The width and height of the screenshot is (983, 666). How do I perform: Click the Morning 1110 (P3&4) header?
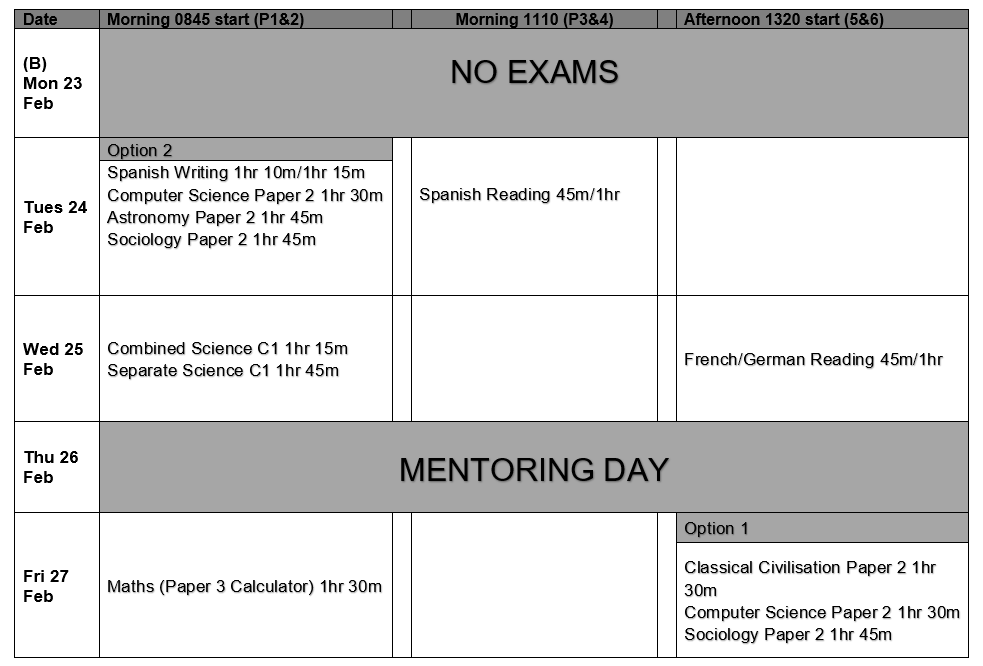pyautogui.click(x=533, y=19)
